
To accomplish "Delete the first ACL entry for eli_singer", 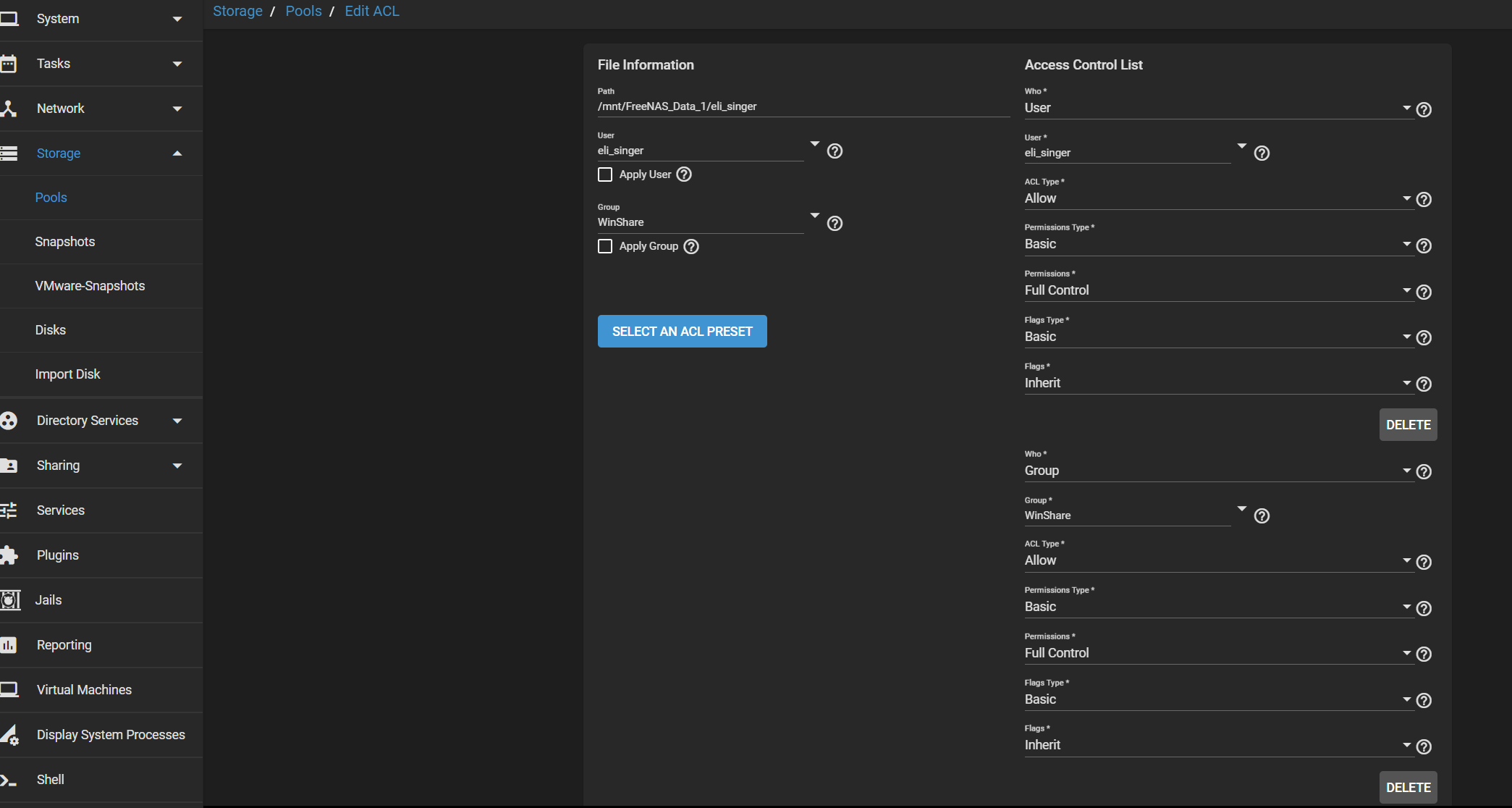I will (1408, 425).
